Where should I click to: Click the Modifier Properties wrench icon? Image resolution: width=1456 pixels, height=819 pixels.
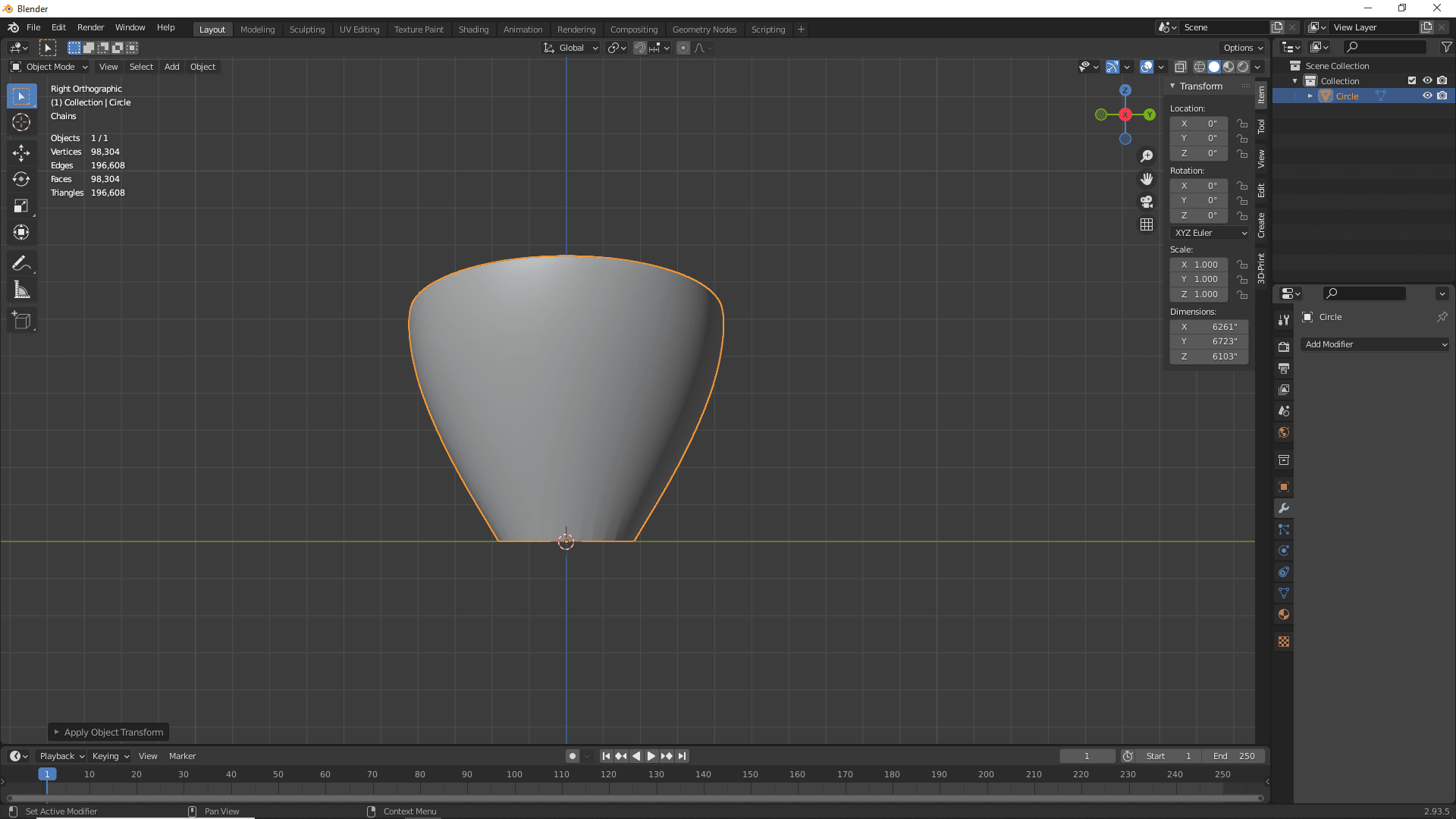point(1284,508)
